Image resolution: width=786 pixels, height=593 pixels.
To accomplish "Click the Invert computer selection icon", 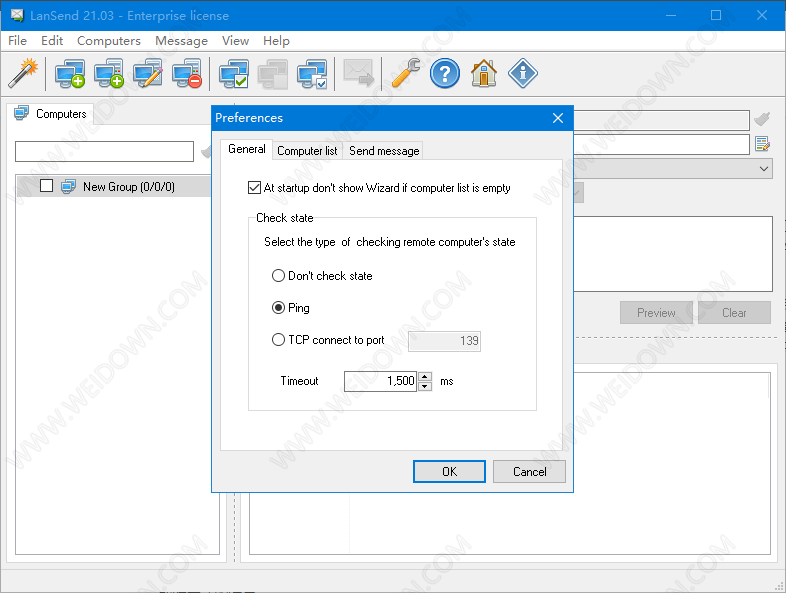I will [x=312, y=73].
